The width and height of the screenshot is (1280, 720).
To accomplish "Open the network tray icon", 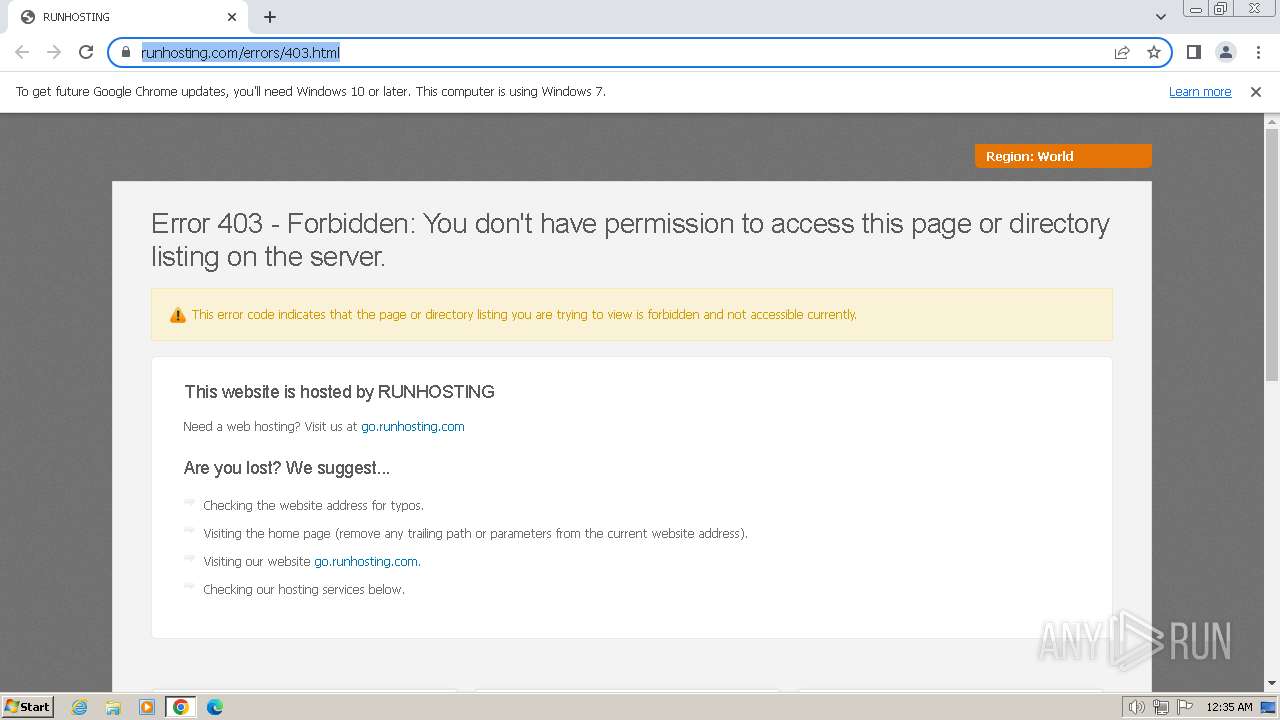I will [x=1161, y=707].
